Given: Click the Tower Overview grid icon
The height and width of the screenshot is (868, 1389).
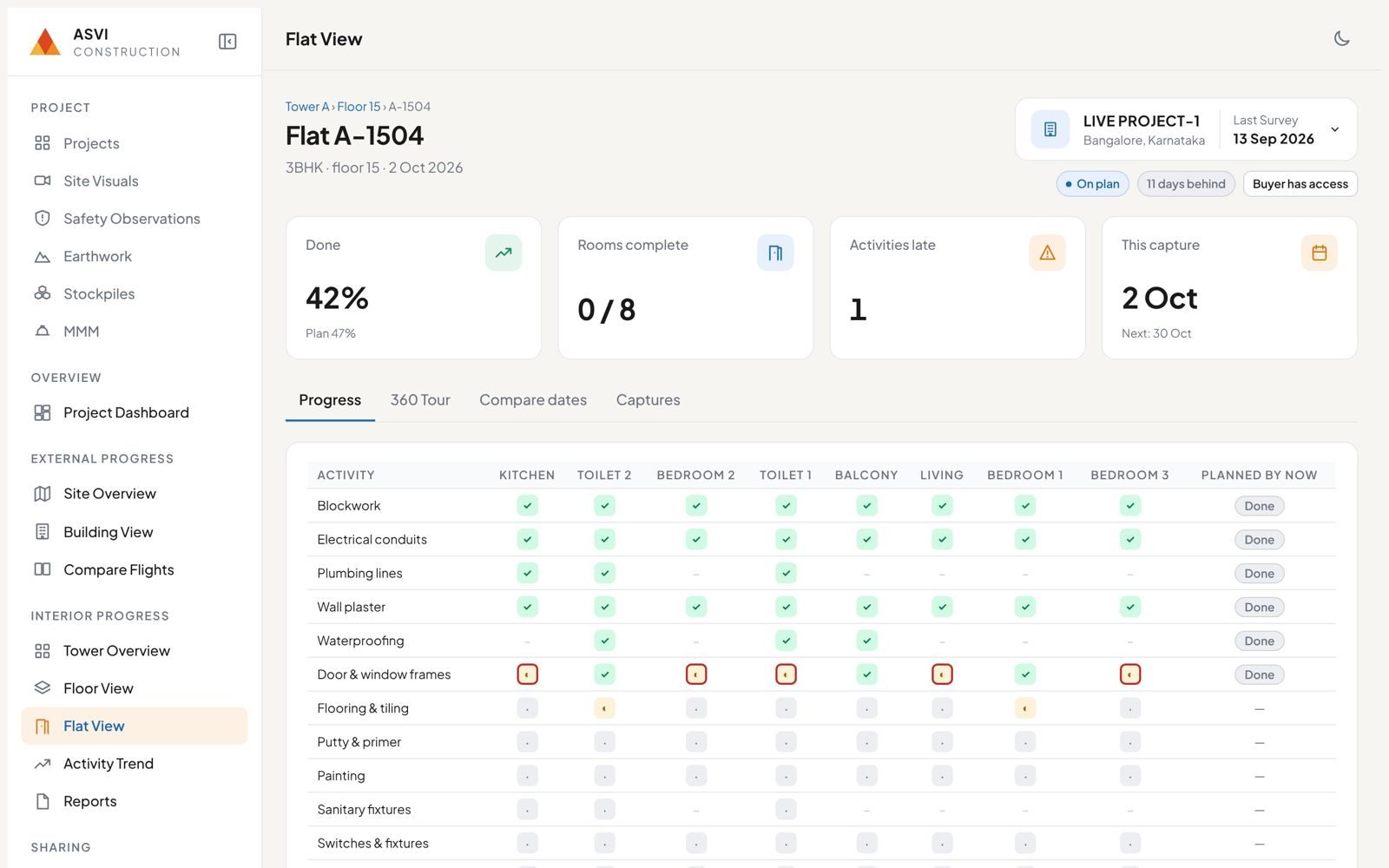Looking at the screenshot, I should [x=42, y=650].
